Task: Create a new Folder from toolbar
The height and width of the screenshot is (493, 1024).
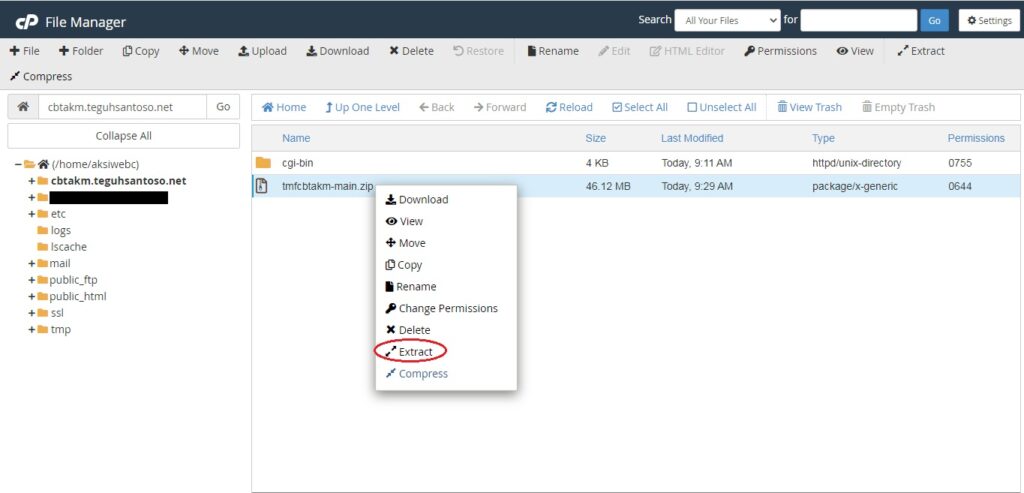Action: [x=81, y=51]
